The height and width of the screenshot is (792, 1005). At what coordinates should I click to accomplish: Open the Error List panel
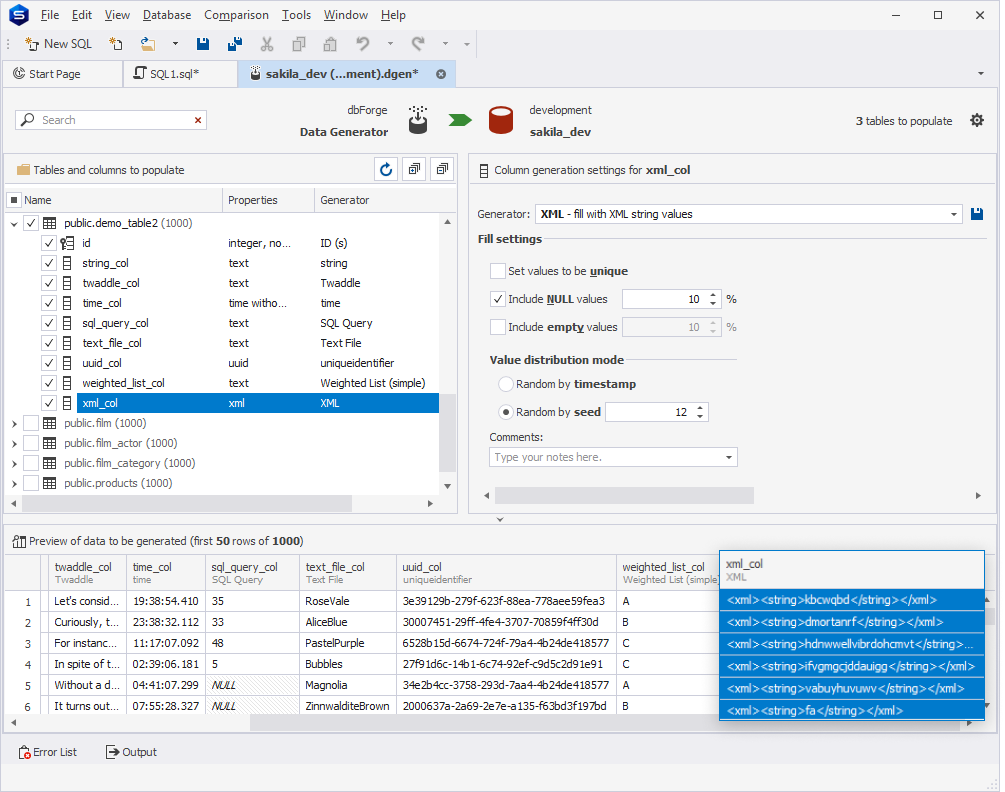pyautogui.click(x=47, y=752)
